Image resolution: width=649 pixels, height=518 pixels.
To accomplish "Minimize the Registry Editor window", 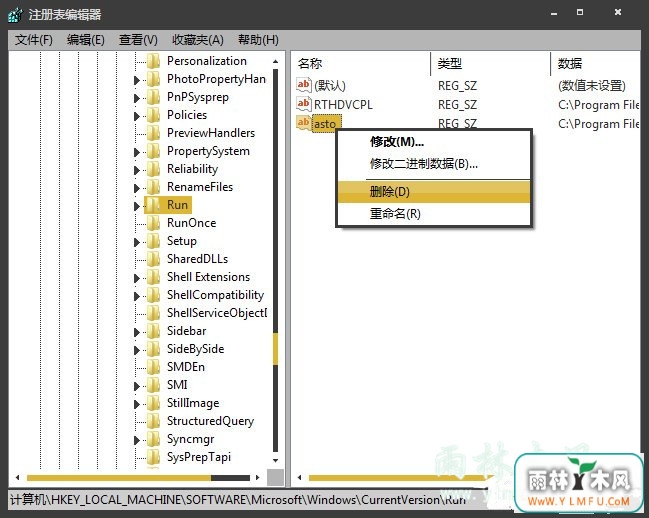I will click(554, 14).
